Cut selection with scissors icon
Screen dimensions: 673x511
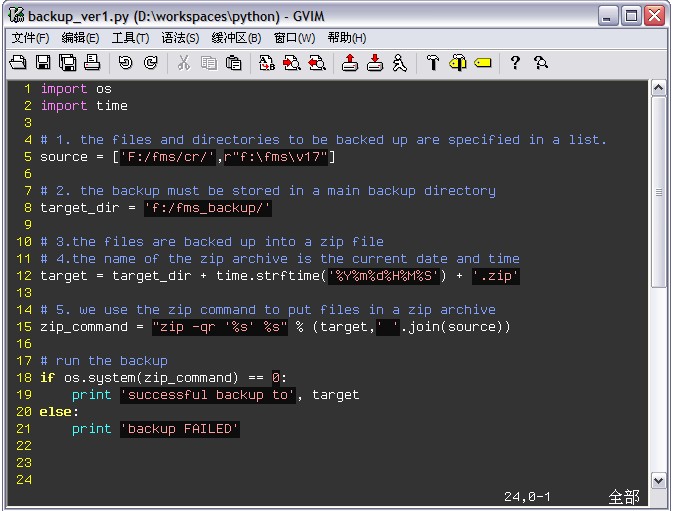point(184,63)
